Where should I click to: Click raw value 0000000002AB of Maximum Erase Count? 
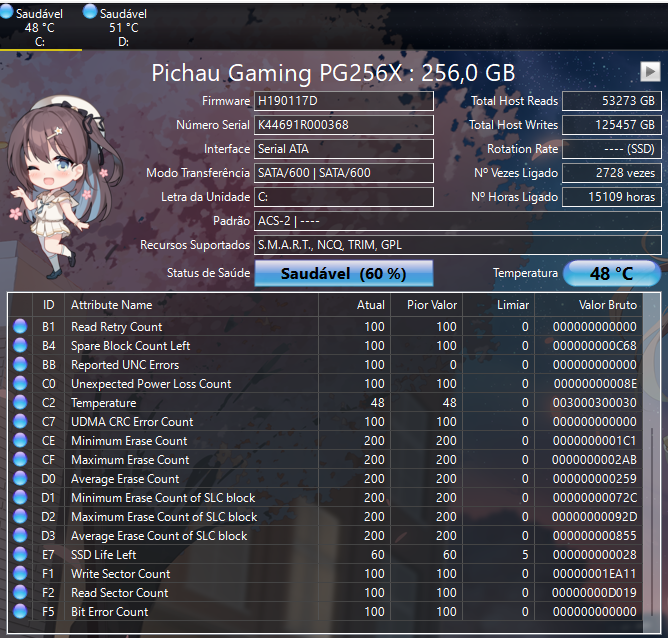(594, 460)
